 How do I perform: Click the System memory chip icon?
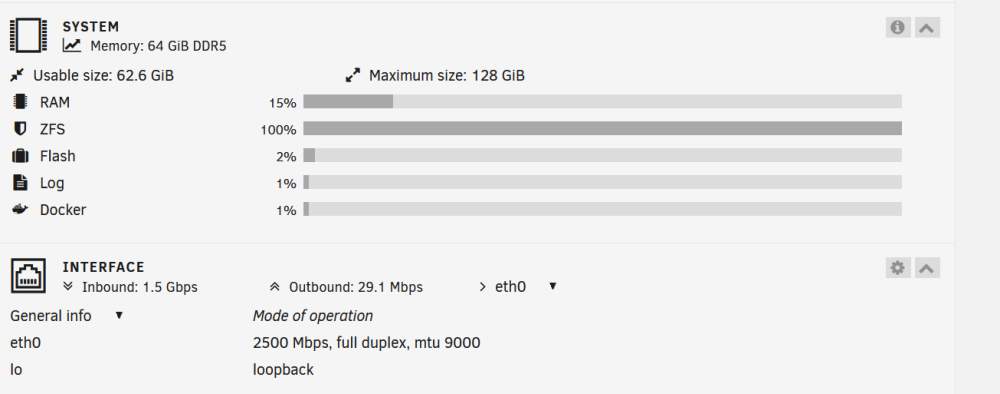click(x=28, y=36)
